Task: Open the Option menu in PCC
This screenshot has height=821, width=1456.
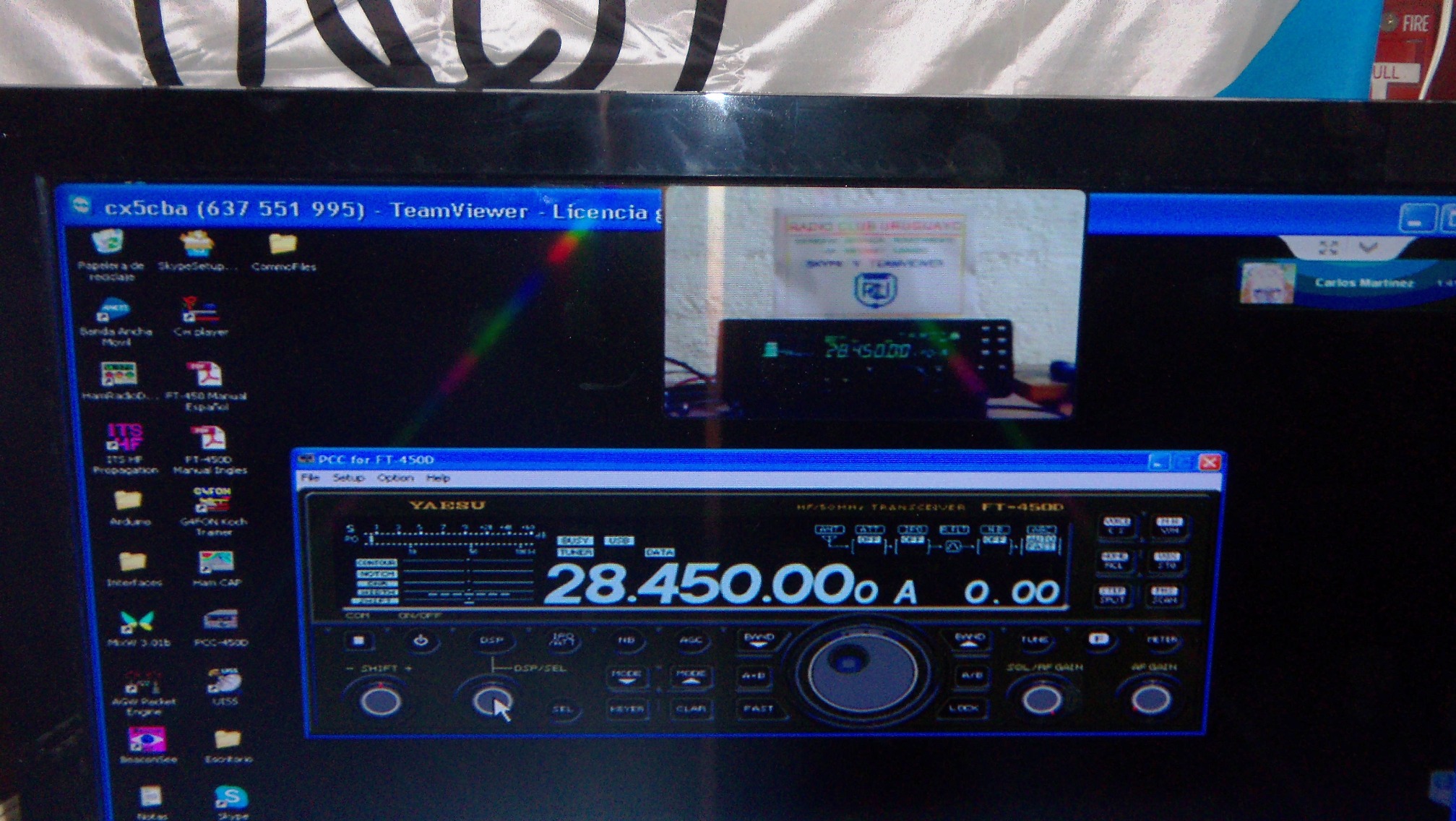Action: [395, 478]
